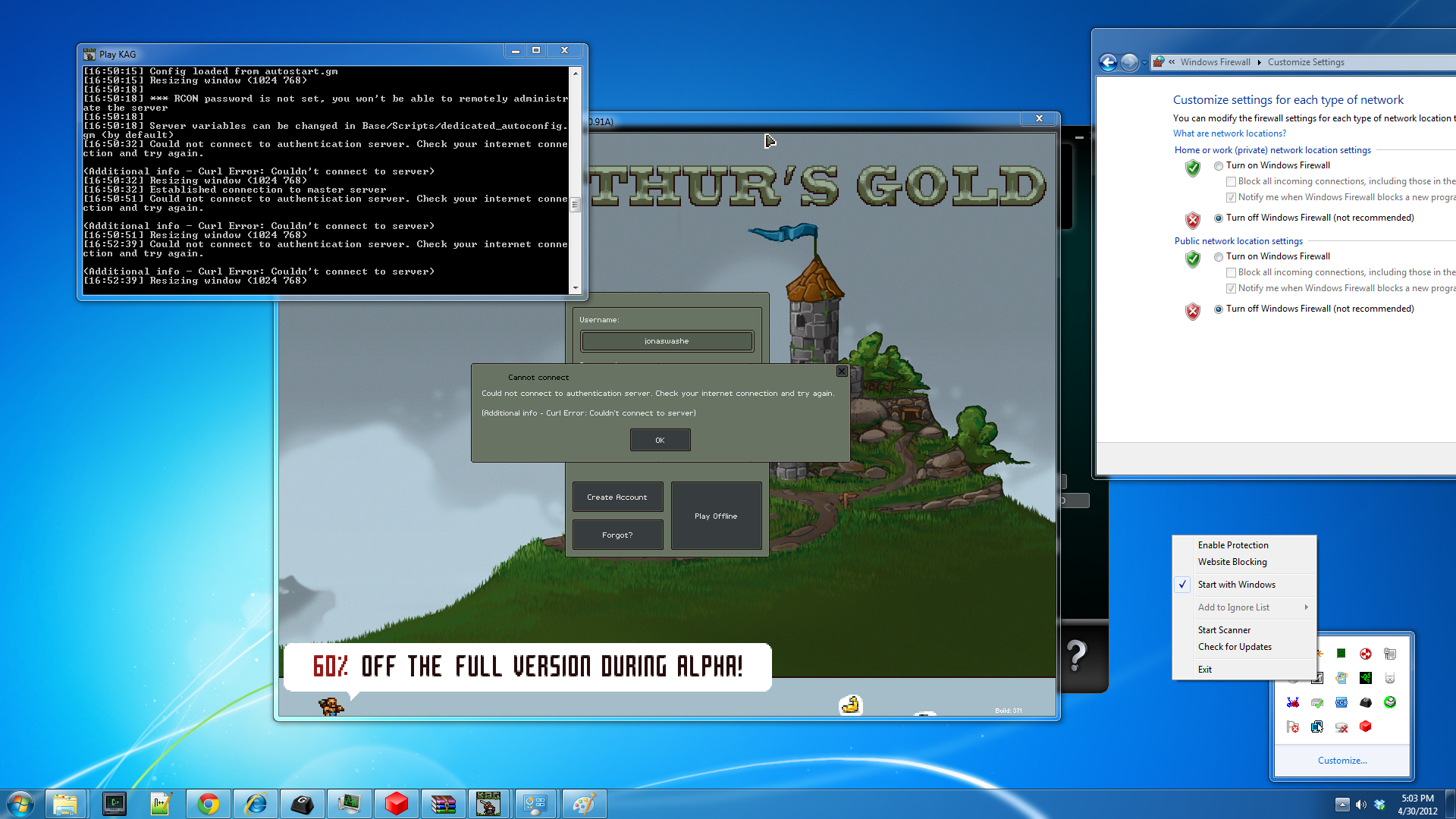Check Block all incoming connections under Public network
This screenshot has width=1456, height=819.
click(1232, 273)
